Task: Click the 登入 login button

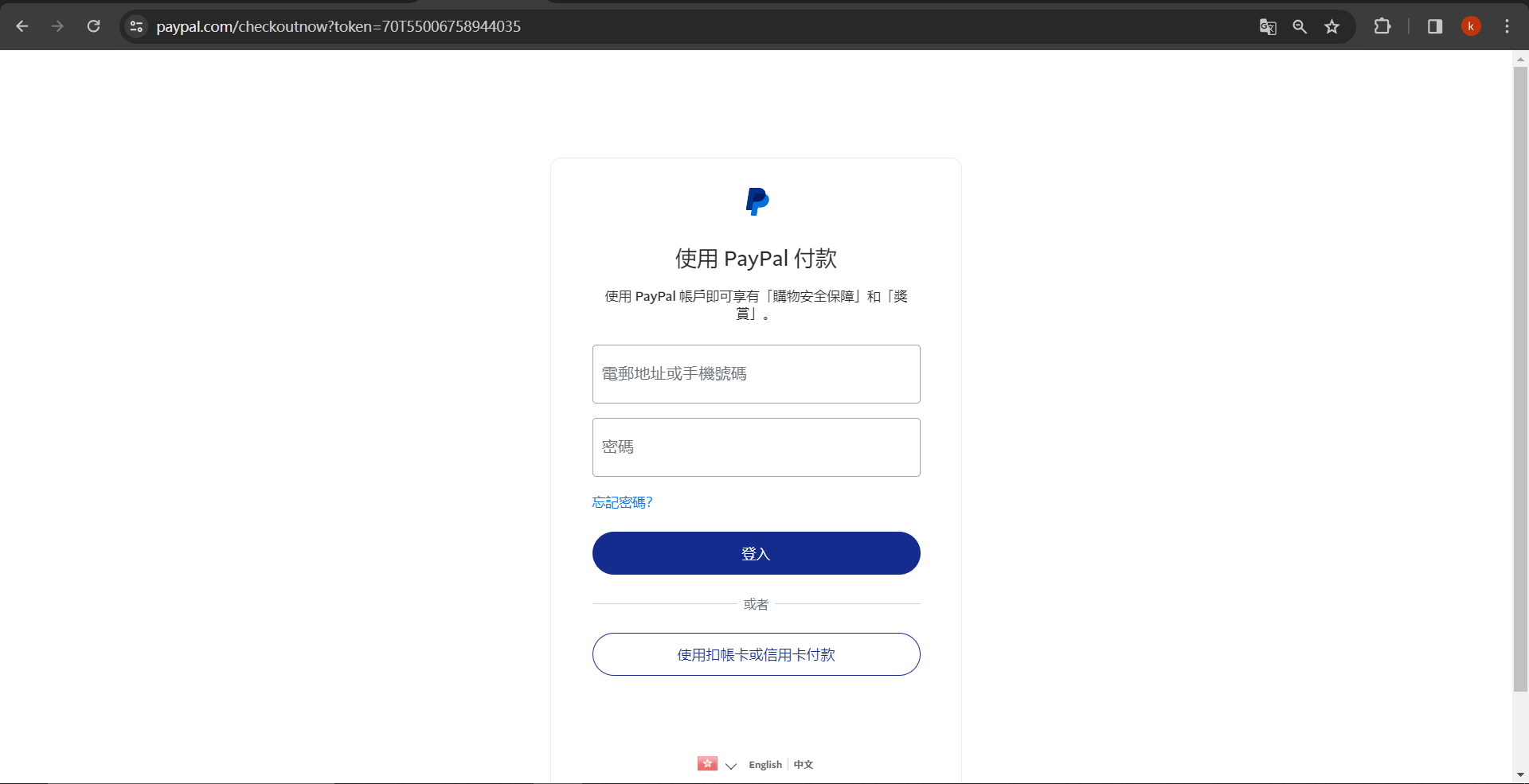Action: [x=757, y=553]
